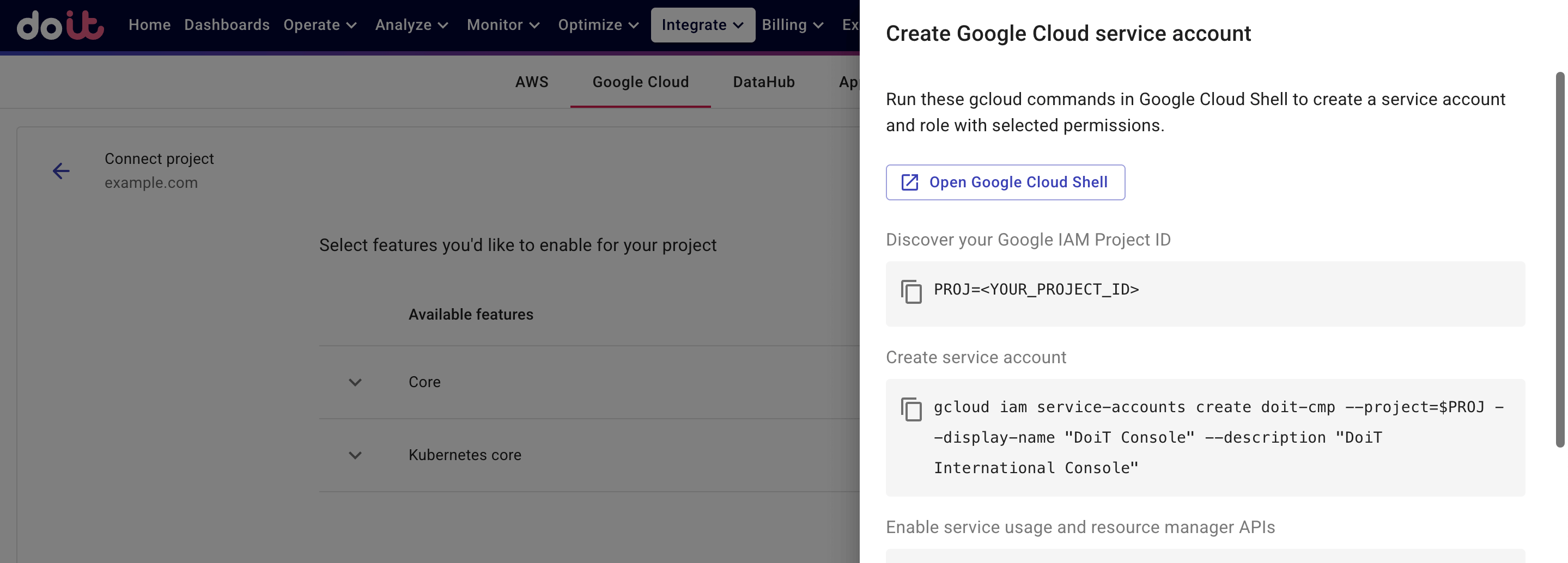Go back using the left arrow icon

[61, 171]
